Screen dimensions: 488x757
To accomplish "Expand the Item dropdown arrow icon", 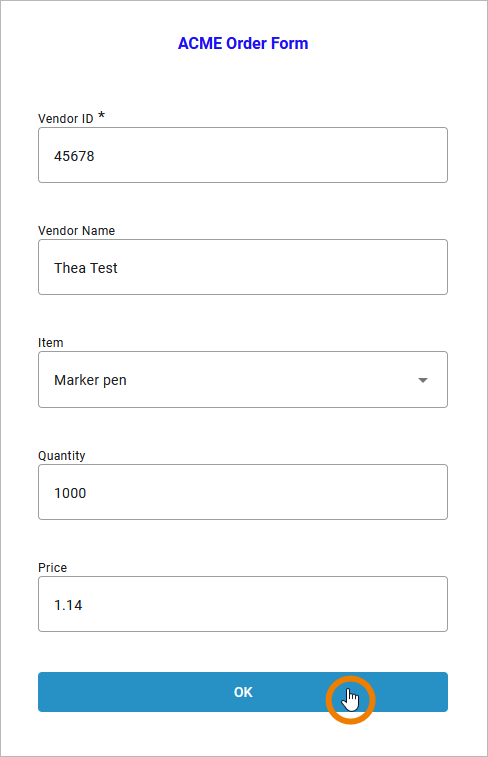I will [x=423, y=380].
